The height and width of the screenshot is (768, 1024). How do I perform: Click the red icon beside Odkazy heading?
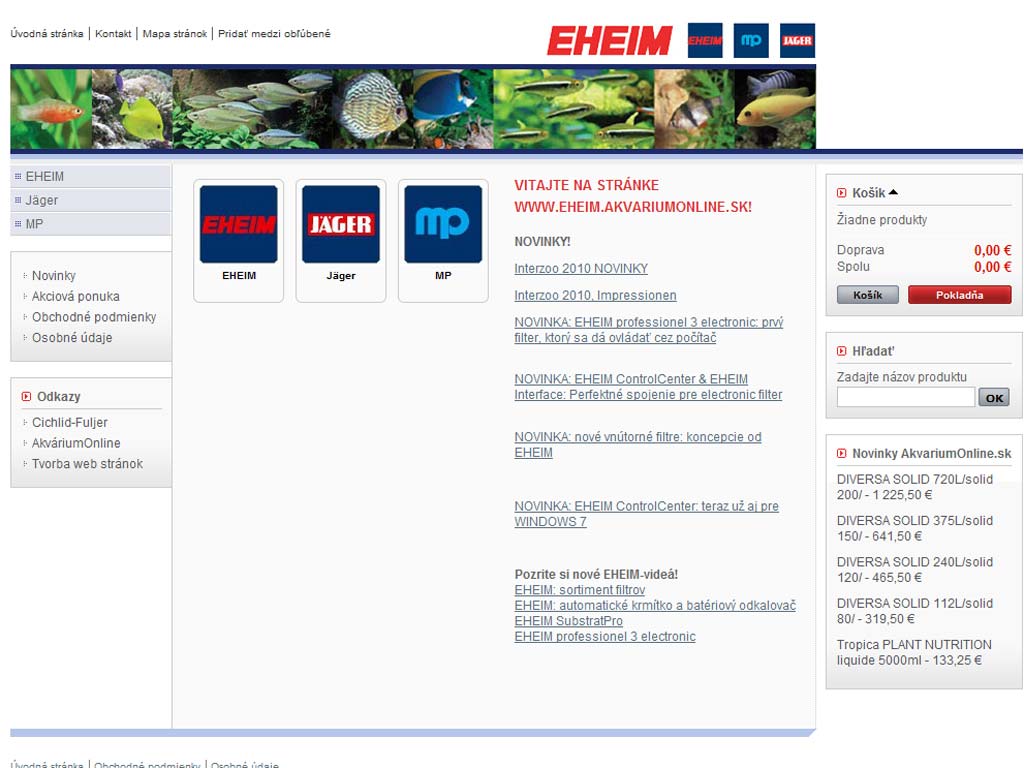[x=26, y=396]
